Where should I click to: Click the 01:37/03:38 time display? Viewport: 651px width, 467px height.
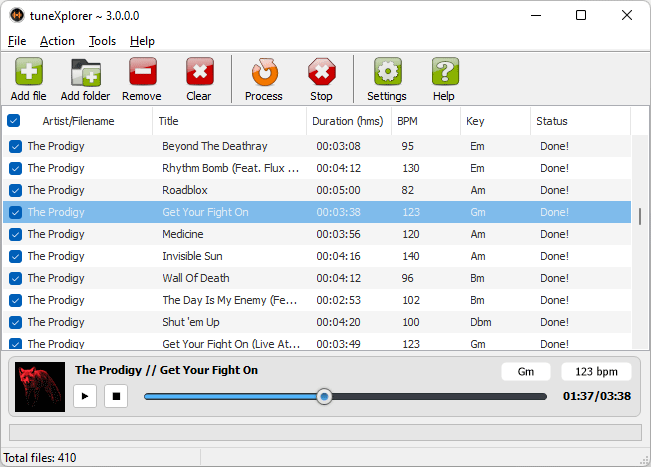pyautogui.click(x=597, y=396)
